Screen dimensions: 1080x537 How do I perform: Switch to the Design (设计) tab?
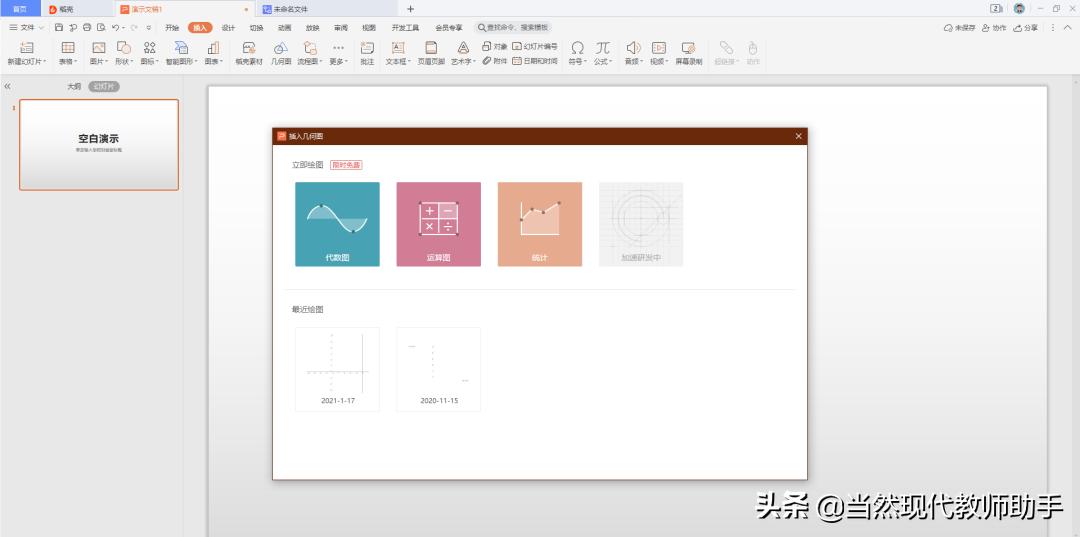tap(228, 28)
